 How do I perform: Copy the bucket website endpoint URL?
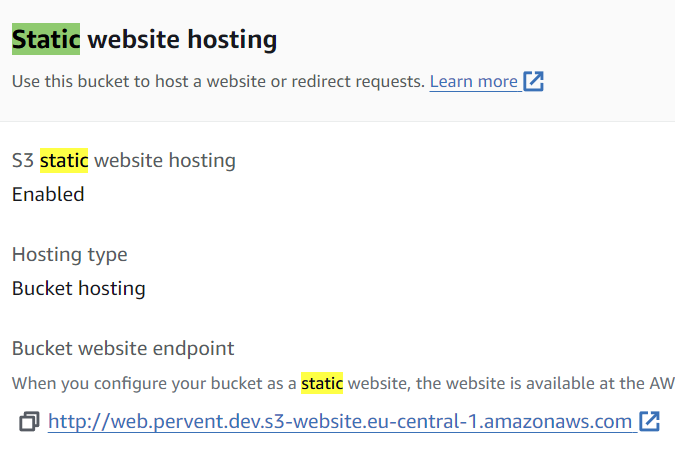(x=30, y=422)
